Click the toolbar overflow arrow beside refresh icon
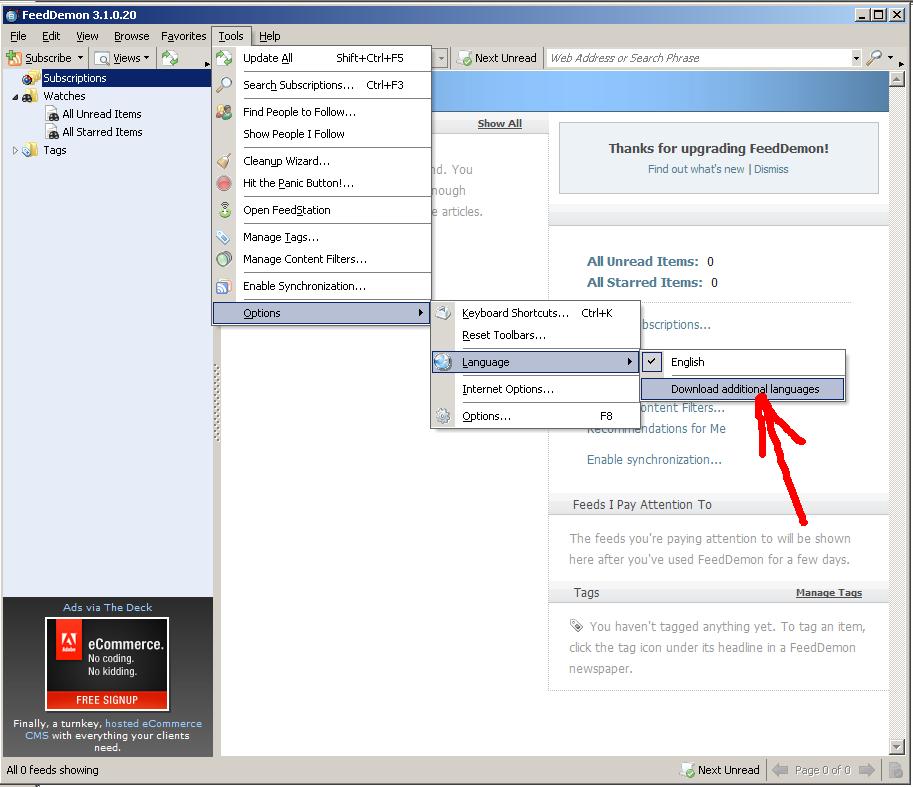The width and height of the screenshot is (913, 787). [x=207, y=64]
